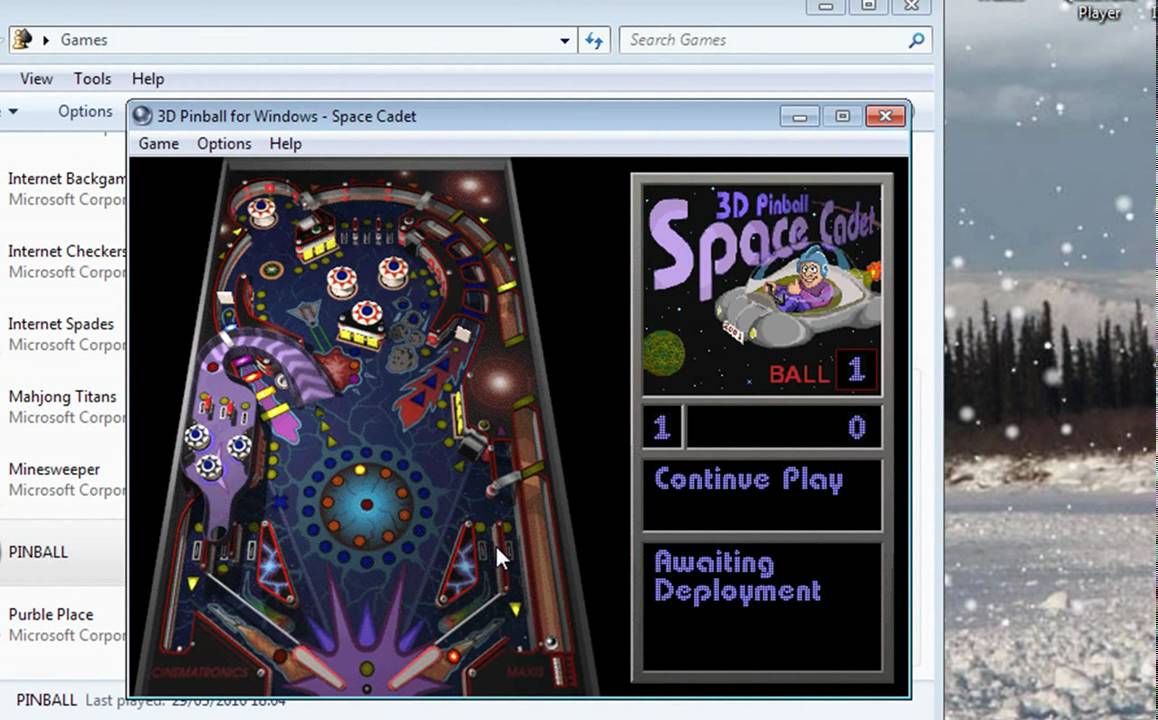Click Options in Games explorer toolbar
The height and width of the screenshot is (720, 1158).
click(x=86, y=112)
